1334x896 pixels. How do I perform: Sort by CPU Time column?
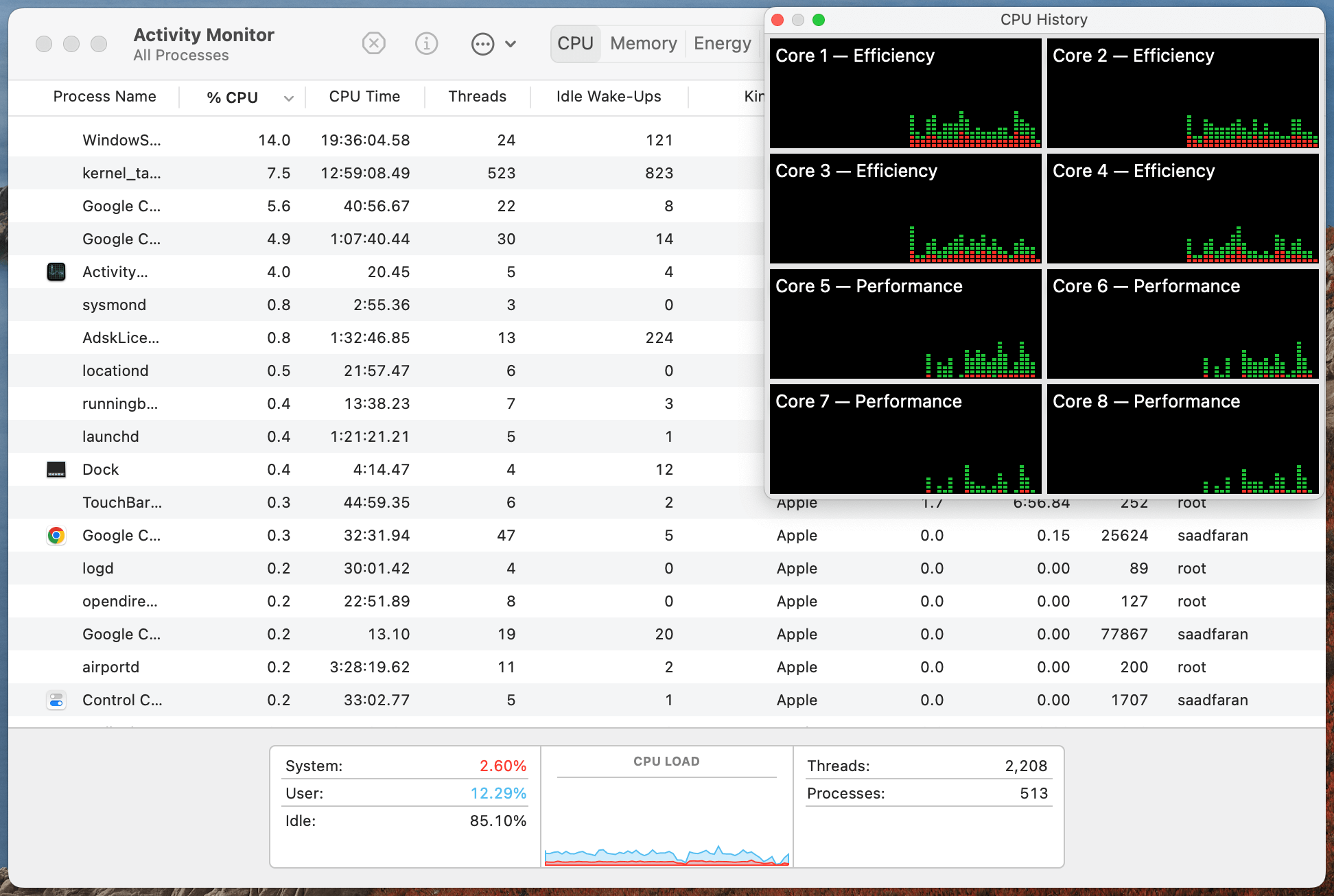click(364, 97)
